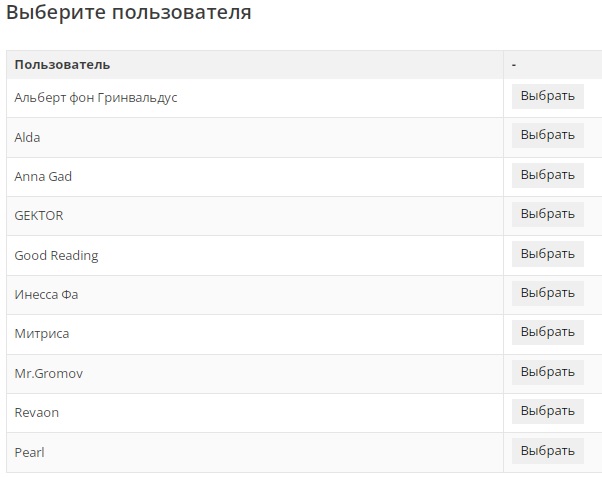Viewport: 602px width, 477px height.
Task: Choose Anna Gad via Выбрать button
Action: (x=547, y=175)
